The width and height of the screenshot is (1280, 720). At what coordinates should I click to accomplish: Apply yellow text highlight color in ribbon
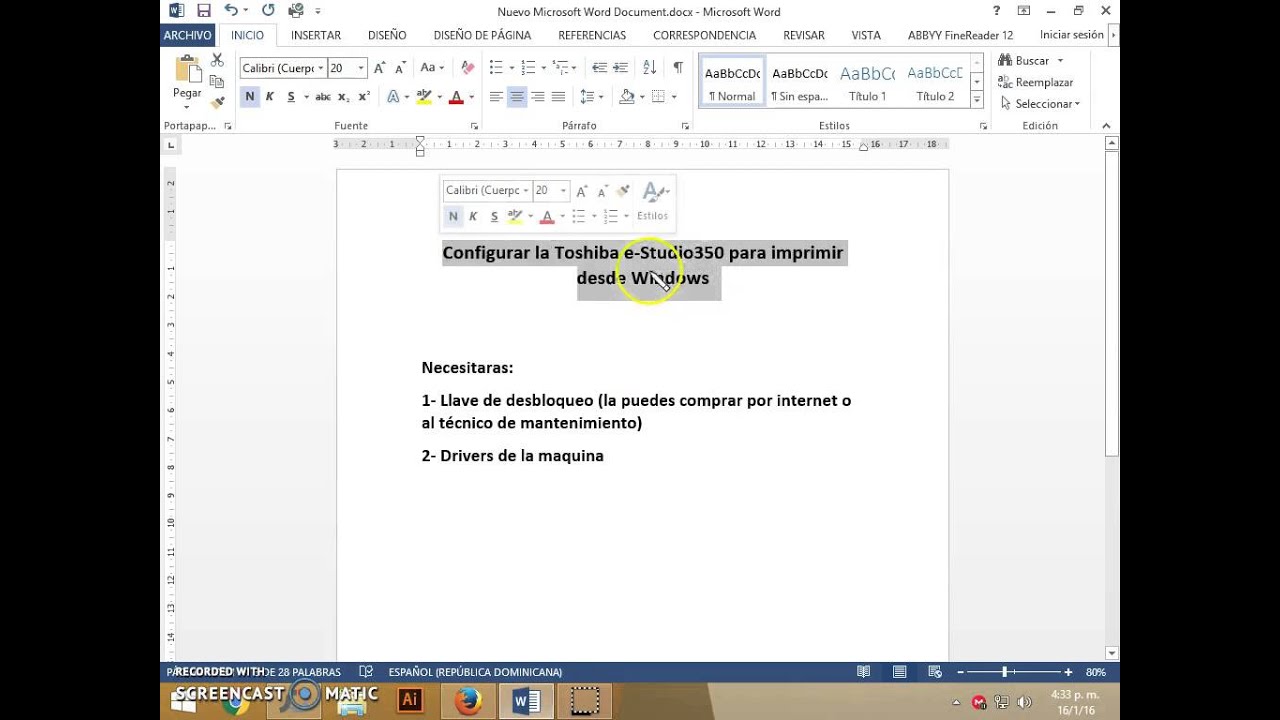424,97
